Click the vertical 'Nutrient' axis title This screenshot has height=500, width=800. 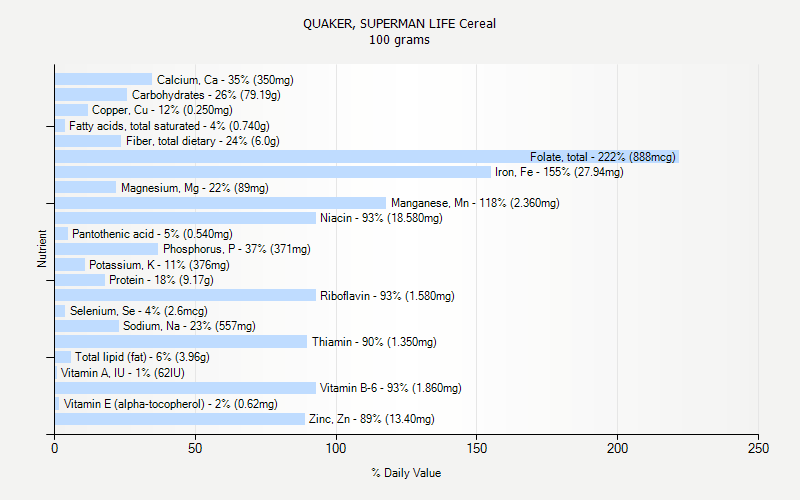pyautogui.click(x=42, y=249)
